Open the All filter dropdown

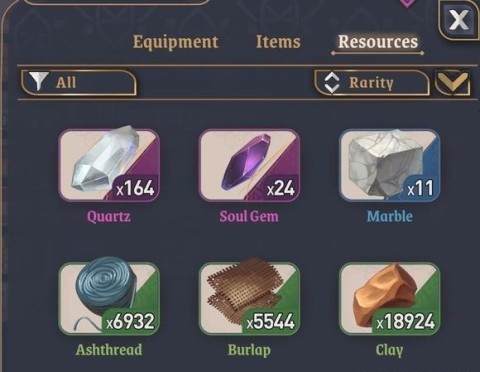coord(79,82)
